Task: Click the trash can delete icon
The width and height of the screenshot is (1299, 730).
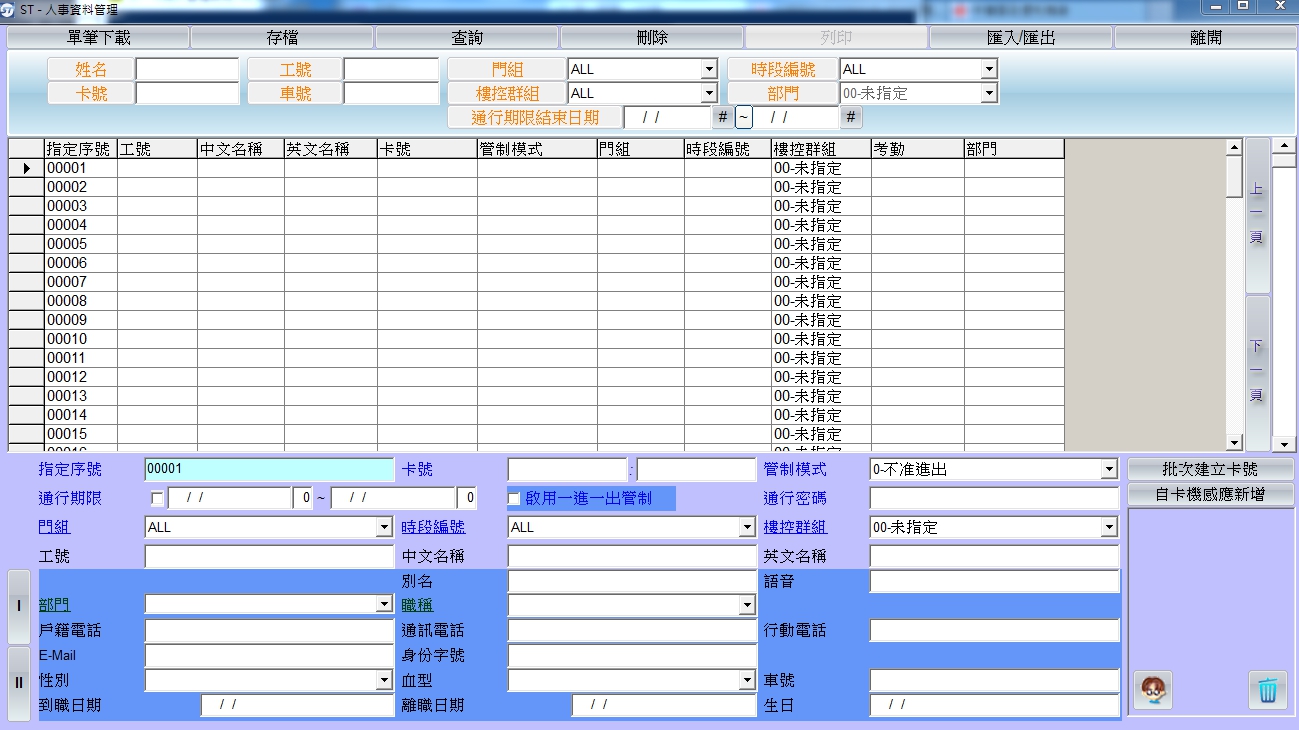Action: point(1267,690)
